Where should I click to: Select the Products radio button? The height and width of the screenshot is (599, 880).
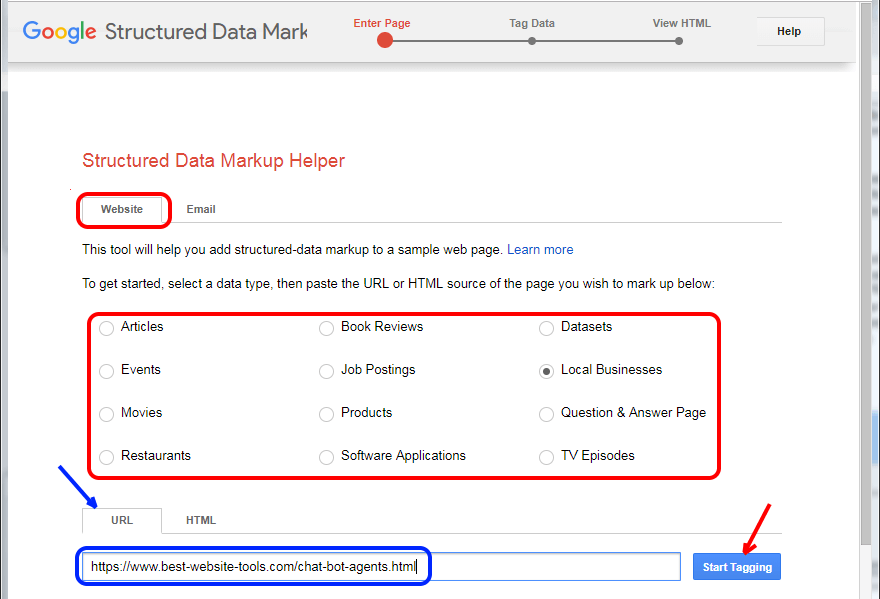[x=326, y=414]
